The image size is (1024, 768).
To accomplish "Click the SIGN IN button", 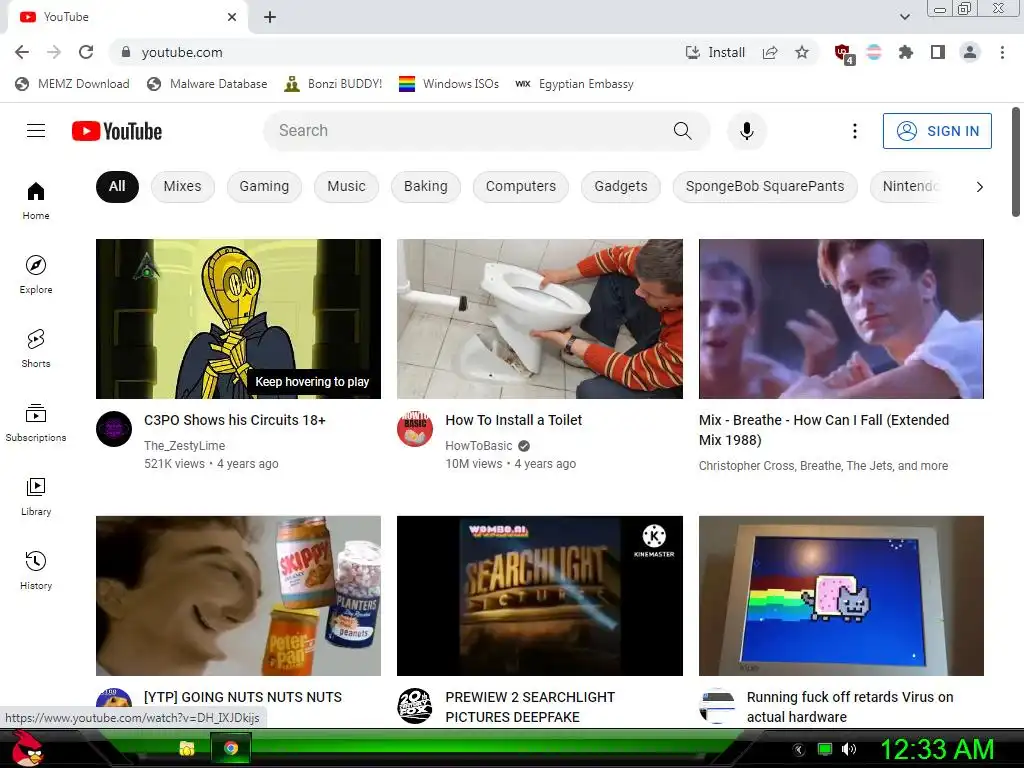I will (x=937, y=131).
